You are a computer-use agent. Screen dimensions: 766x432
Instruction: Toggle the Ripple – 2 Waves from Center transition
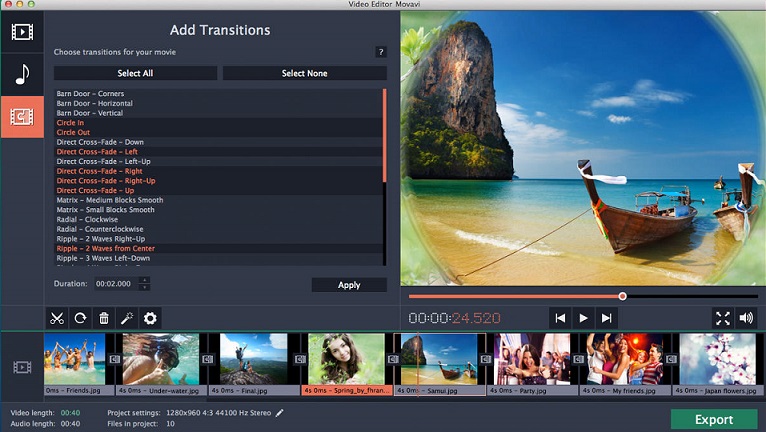pyautogui.click(x=105, y=249)
